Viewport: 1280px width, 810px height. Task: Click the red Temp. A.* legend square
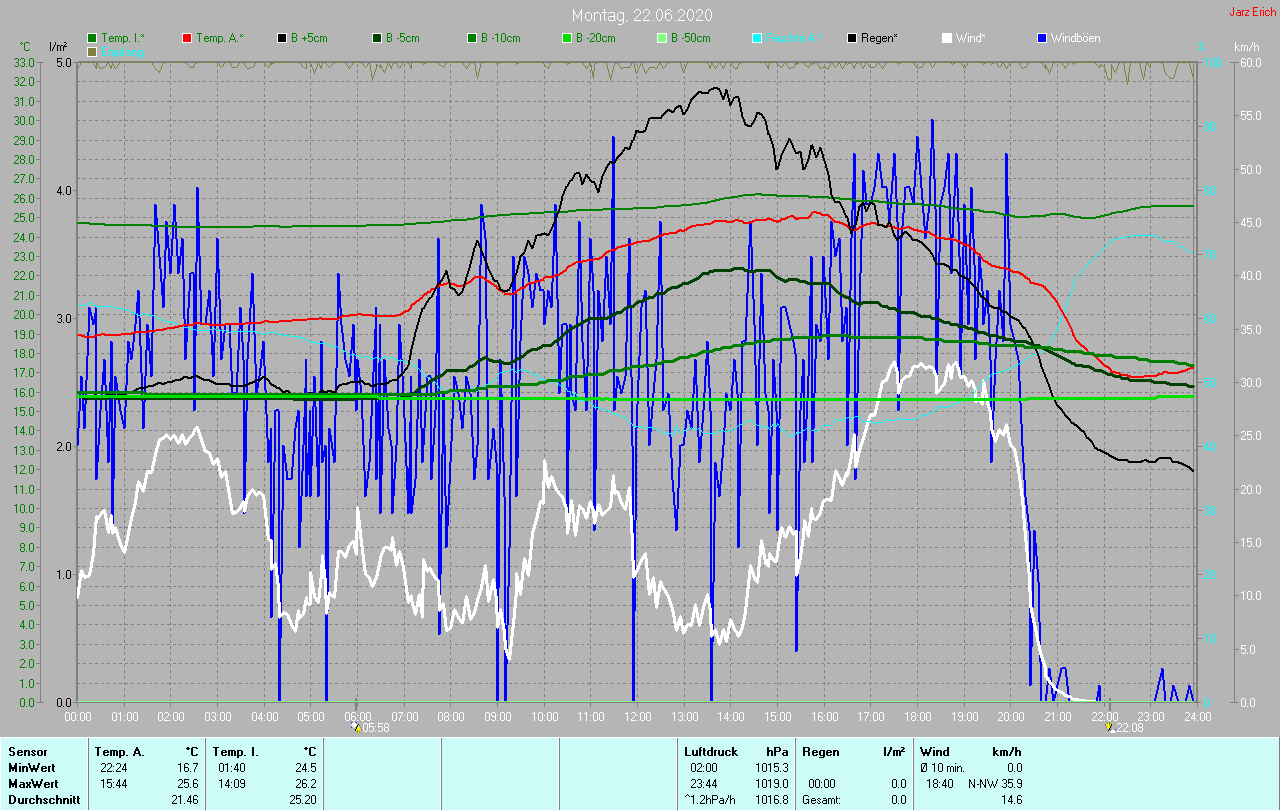[187, 38]
